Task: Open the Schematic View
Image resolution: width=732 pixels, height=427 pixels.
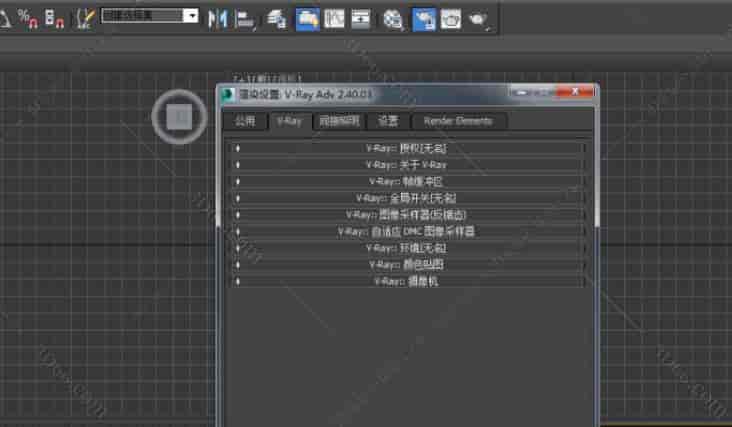Action: (x=361, y=18)
